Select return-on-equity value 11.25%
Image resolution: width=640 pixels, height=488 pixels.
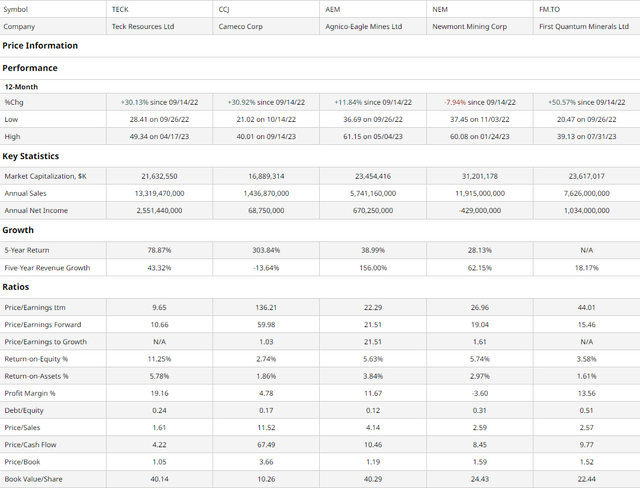(x=159, y=359)
